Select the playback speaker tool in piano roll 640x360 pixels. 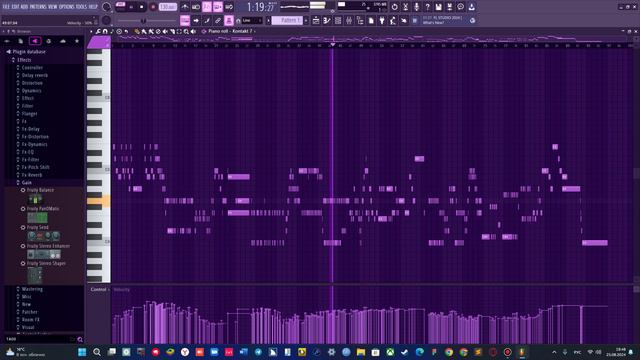(193, 31)
